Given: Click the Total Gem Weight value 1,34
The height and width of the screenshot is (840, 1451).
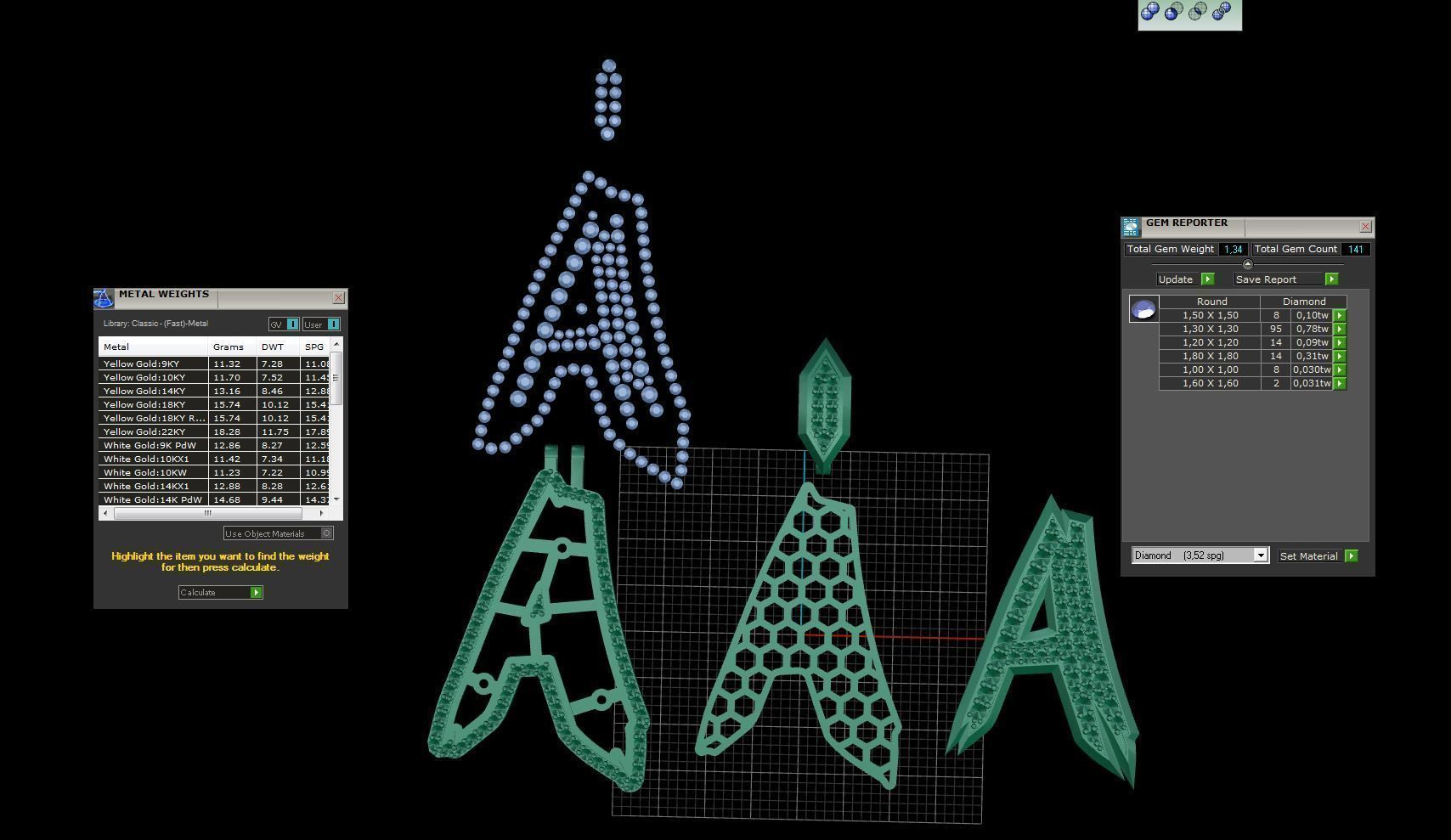Looking at the screenshot, I should tap(1233, 249).
